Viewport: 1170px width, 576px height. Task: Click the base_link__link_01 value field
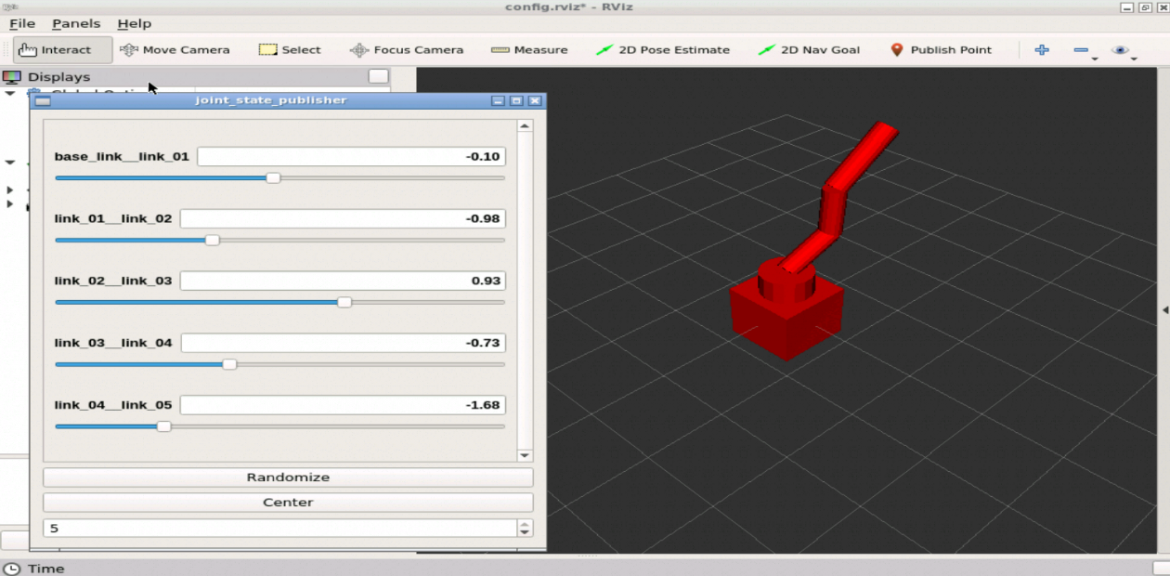coord(351,157)
